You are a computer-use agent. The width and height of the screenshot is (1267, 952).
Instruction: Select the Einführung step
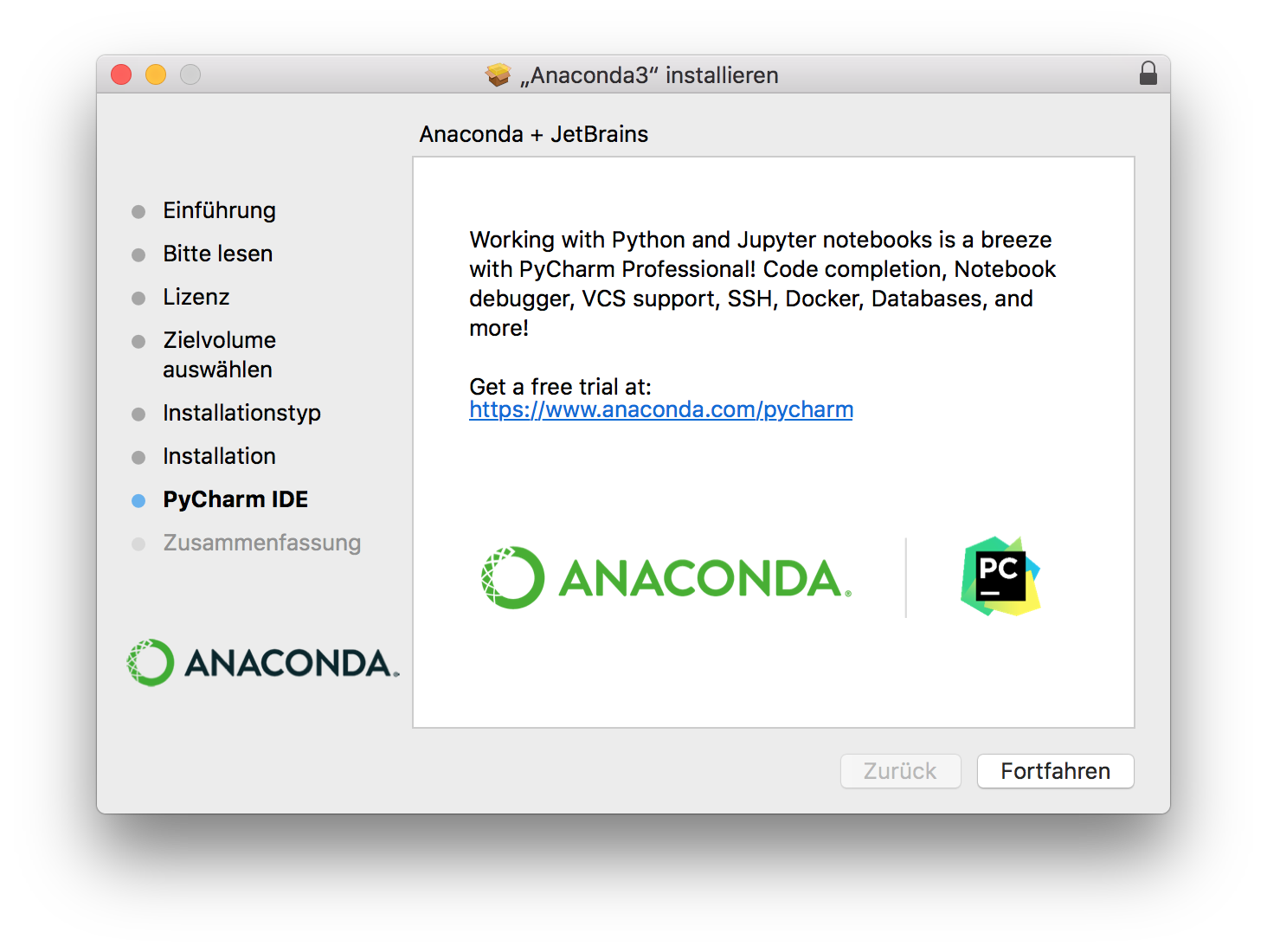click(219, 210)
